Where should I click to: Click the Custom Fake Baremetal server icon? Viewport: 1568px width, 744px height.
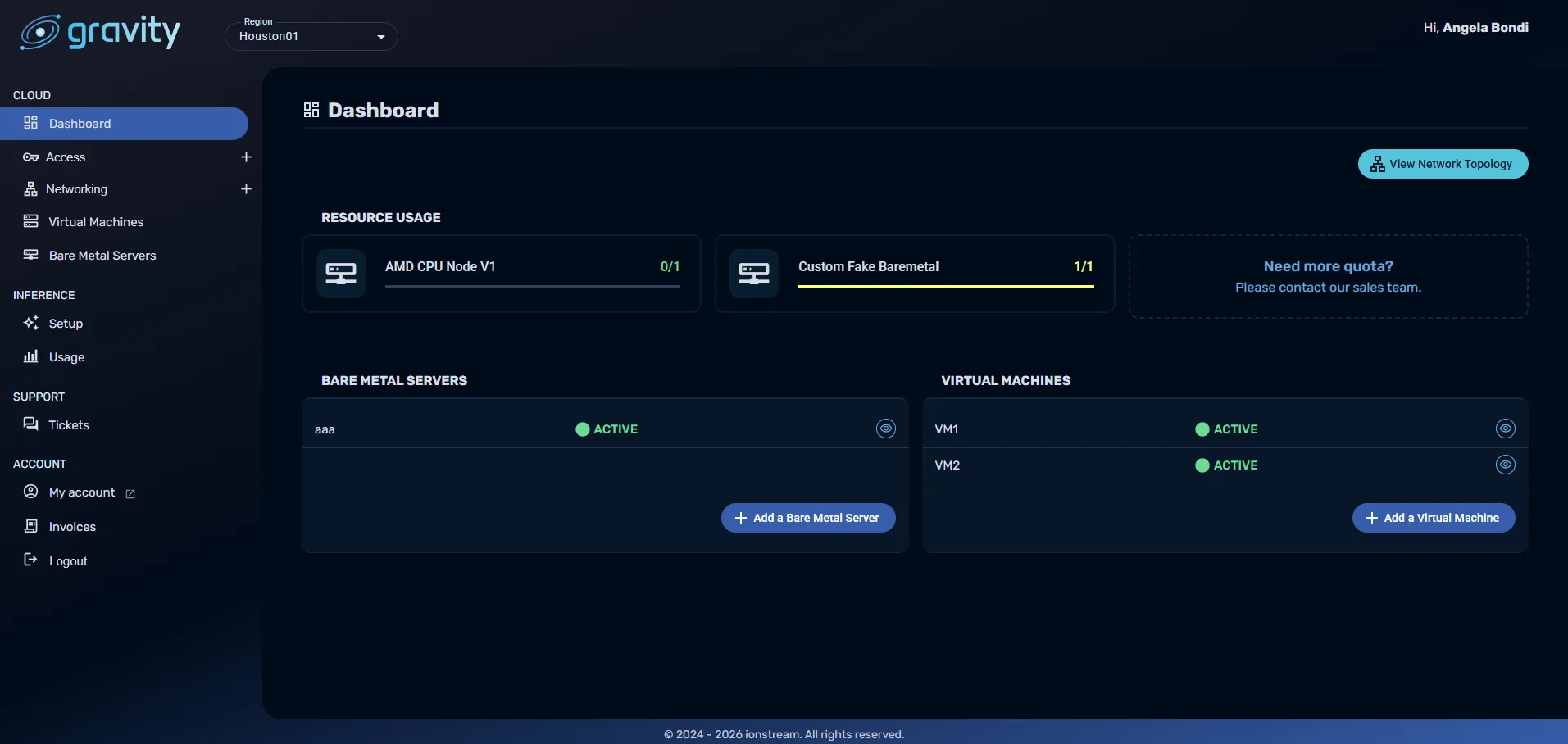[x=754, y=274]
